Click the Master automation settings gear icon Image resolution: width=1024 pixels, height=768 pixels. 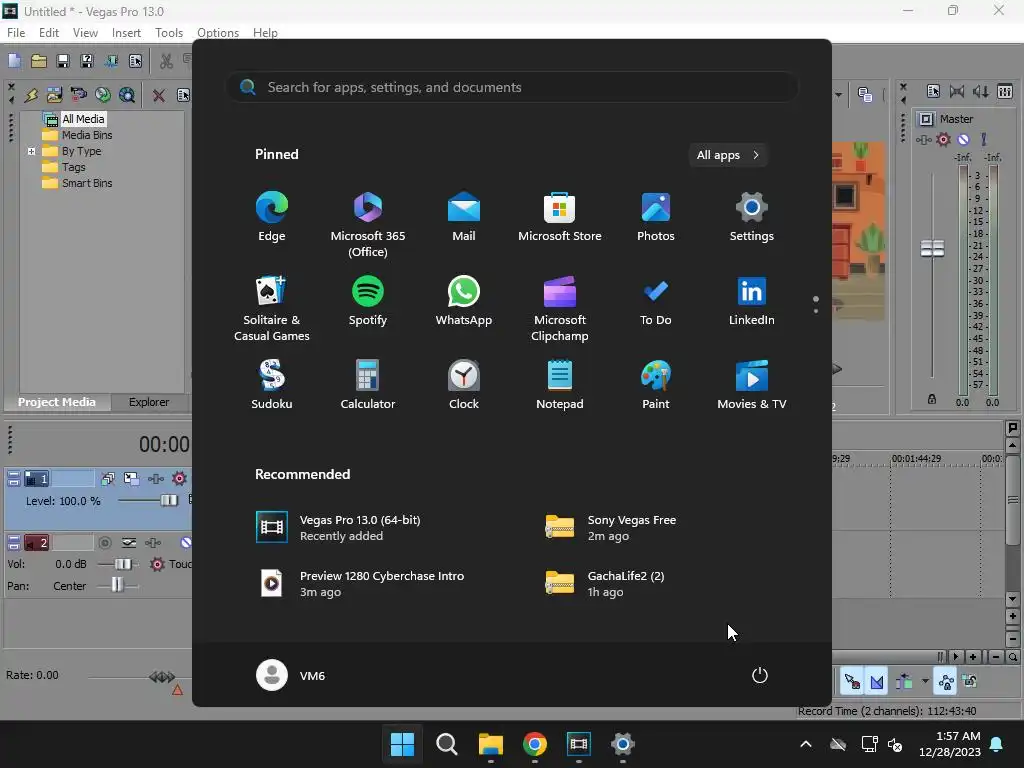click(x=944, y=140)
